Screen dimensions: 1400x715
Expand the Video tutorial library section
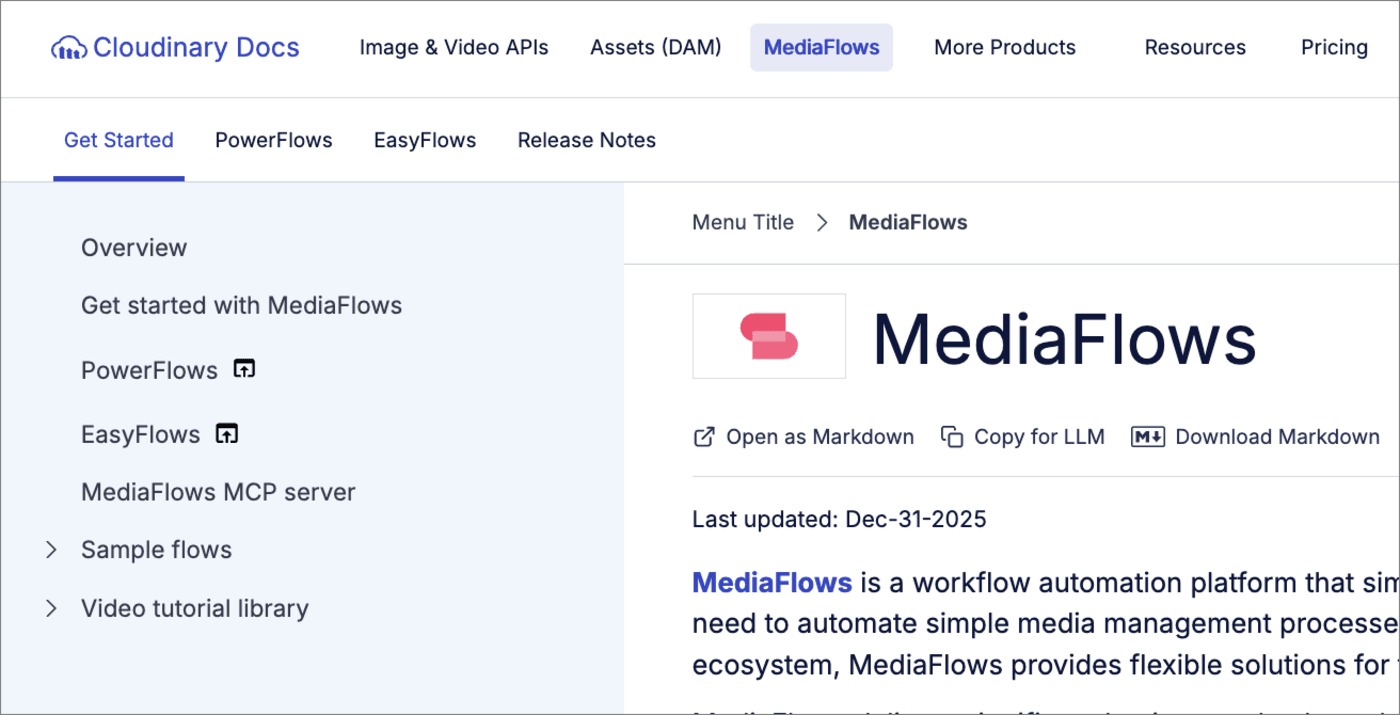[52, 607]
